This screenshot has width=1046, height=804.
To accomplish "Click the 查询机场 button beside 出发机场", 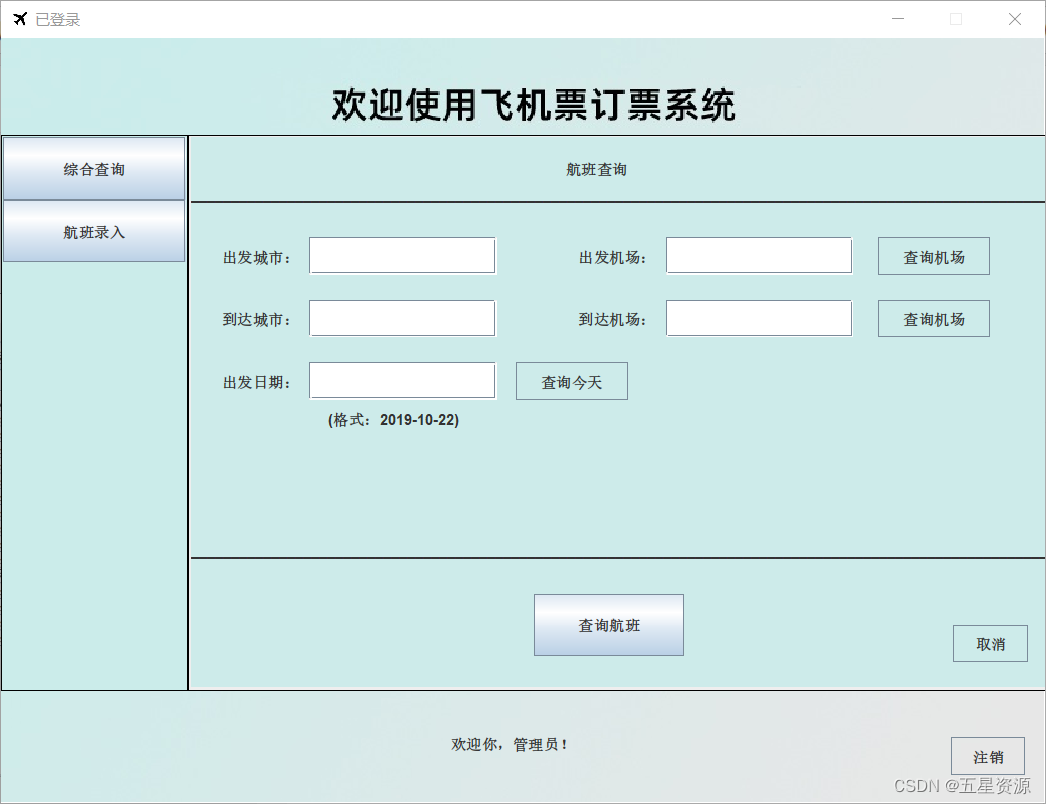I will [x=933, y=256].
